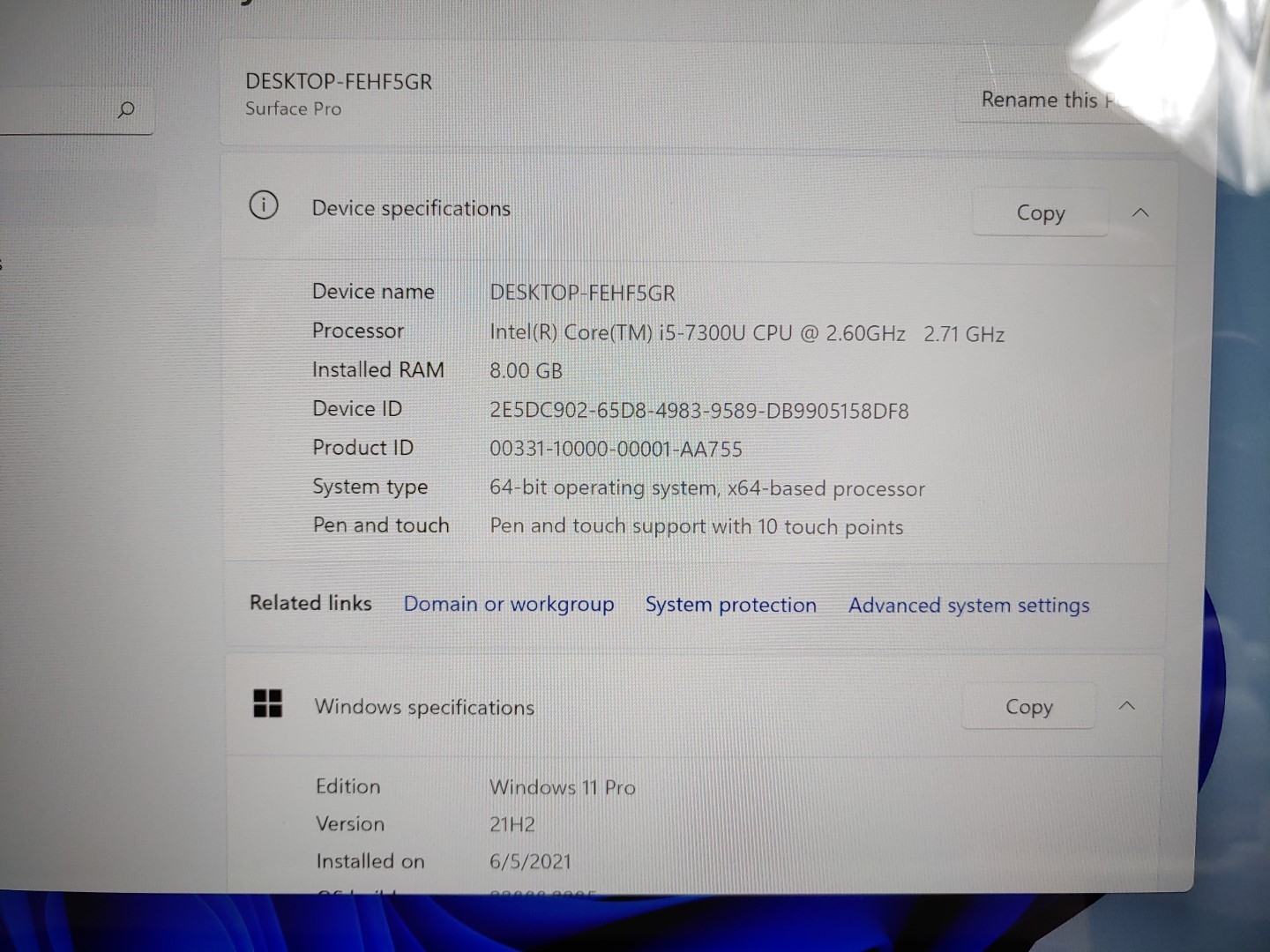The height and width of the screenshot is (952, 1270).
Task: Click the Installed on label
Action: 370,861
